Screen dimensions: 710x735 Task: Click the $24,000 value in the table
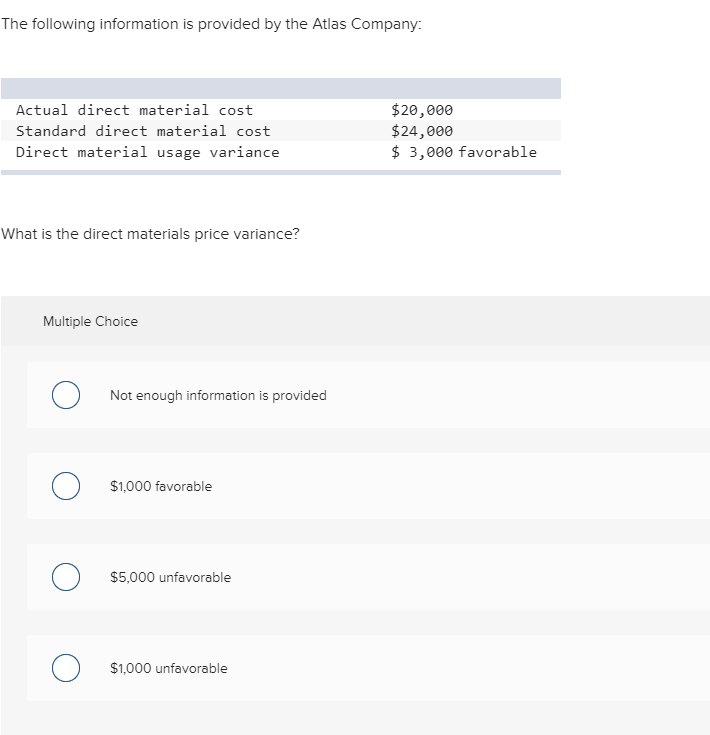pyautogui.click(x=422, y=131)
